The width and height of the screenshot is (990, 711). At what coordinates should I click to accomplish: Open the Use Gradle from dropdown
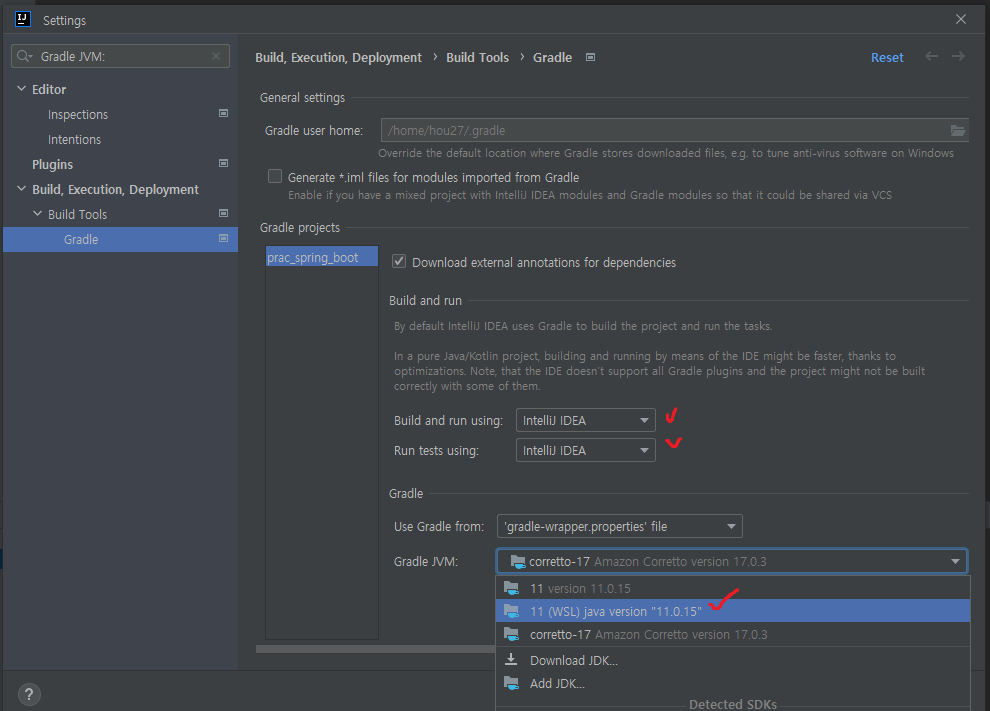point(619,526)
